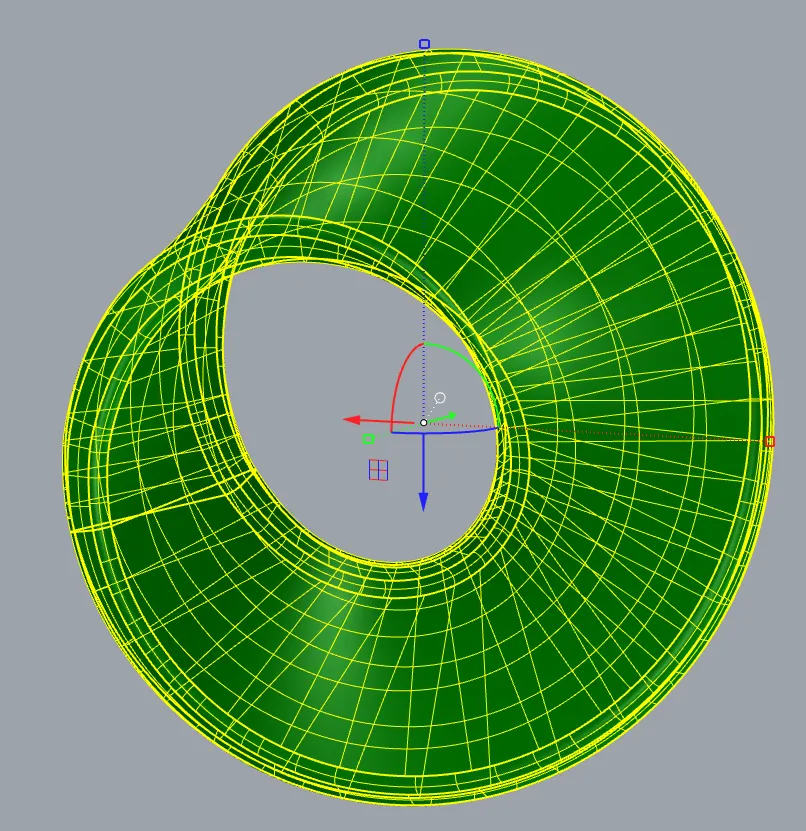
Task: Click the red X-axis arrow of the gizmo
Action: point(360,418)
